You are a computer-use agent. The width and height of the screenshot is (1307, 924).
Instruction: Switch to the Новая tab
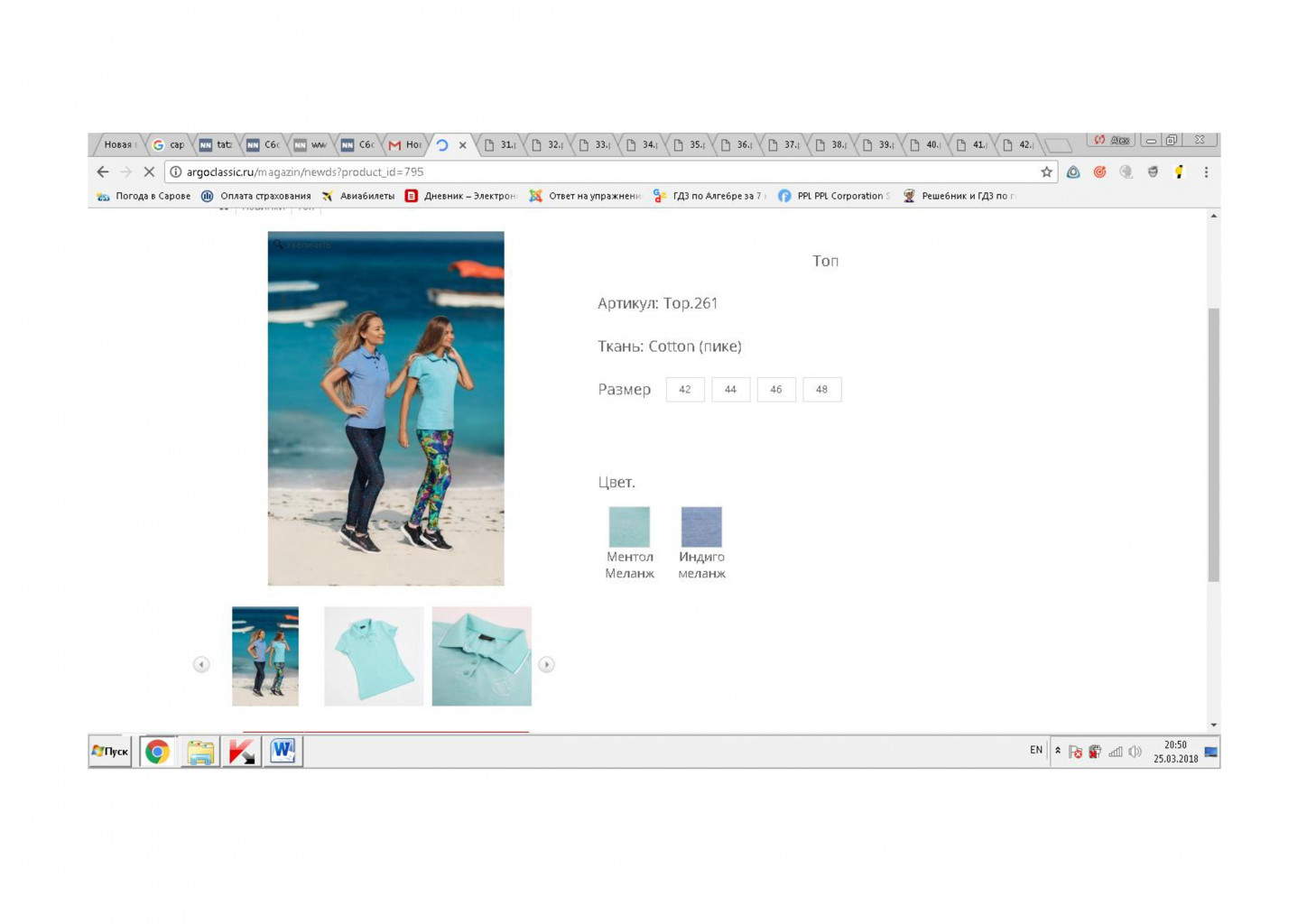coord(118,144)
